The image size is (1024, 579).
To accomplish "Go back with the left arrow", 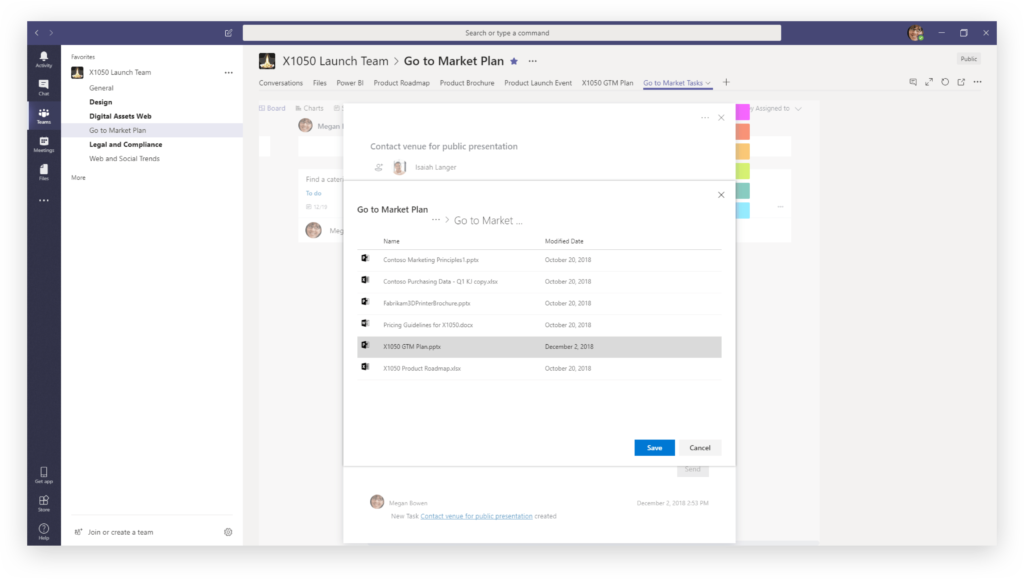I will [x=37, y=33].
